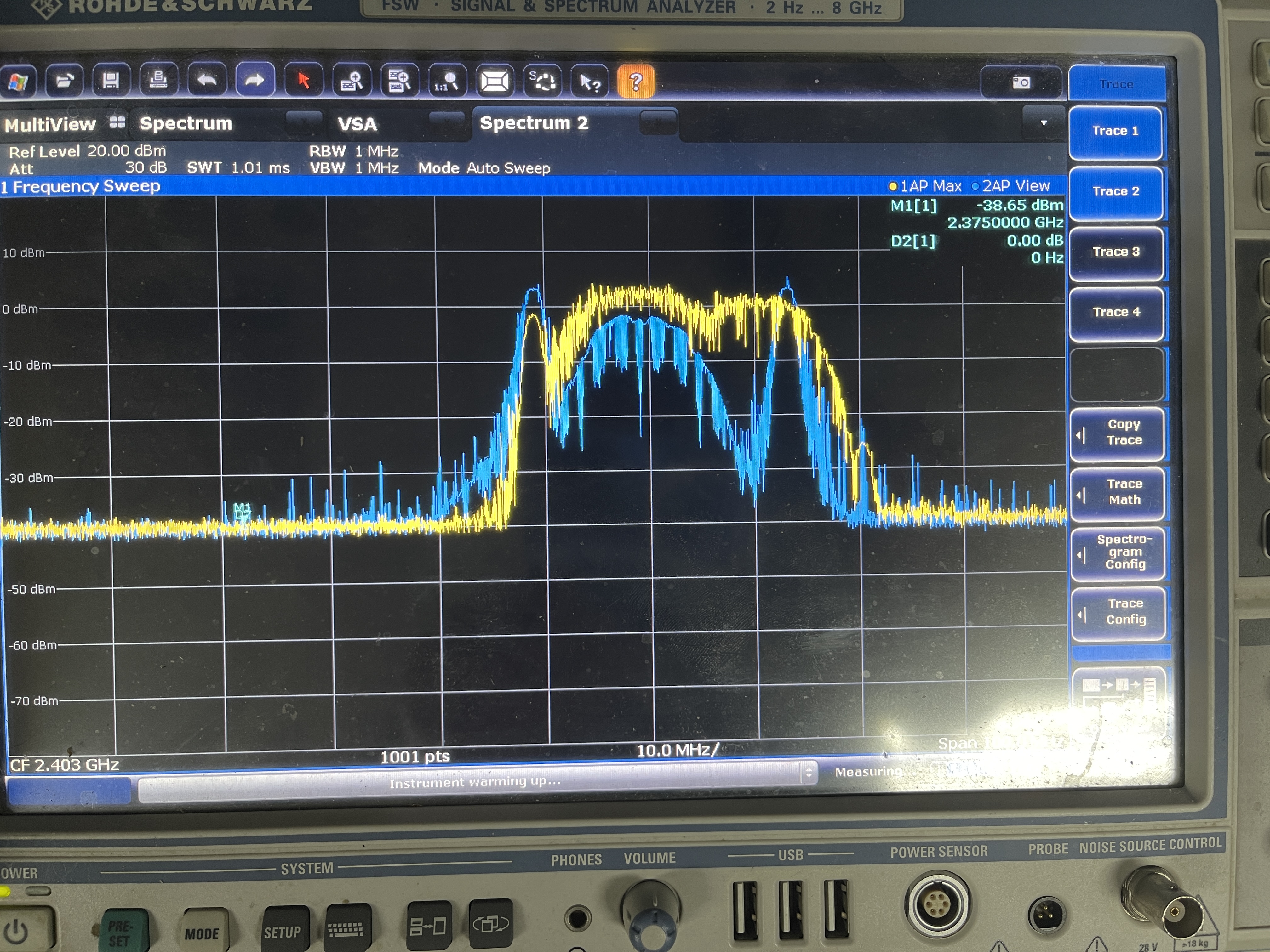This screenshot has width=1270, height=952.
Task: Click the Windows start icon in toolbar
Action: 17,82
